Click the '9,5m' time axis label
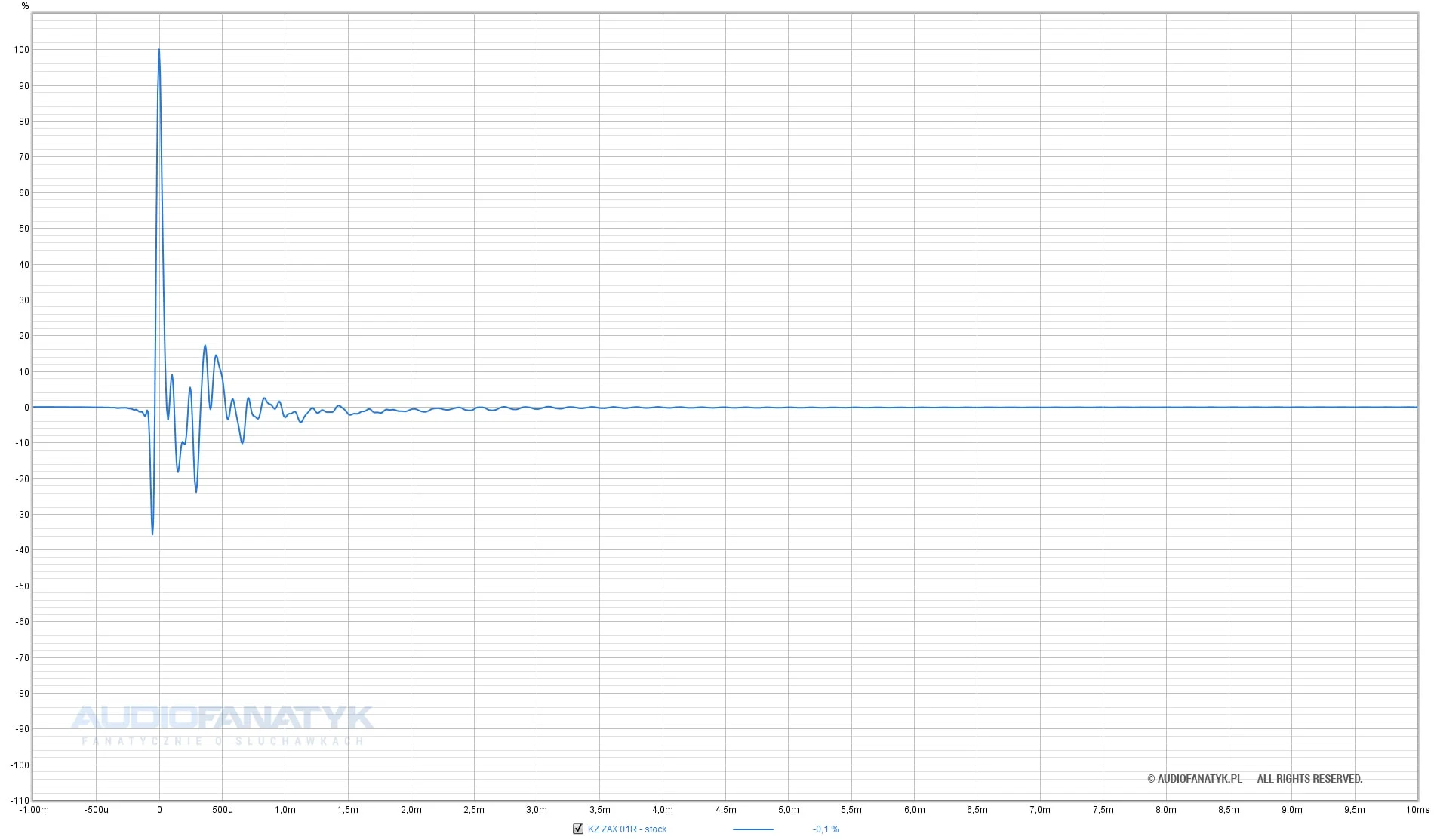The image size is (1434, 840). [x=1355, y=810]
